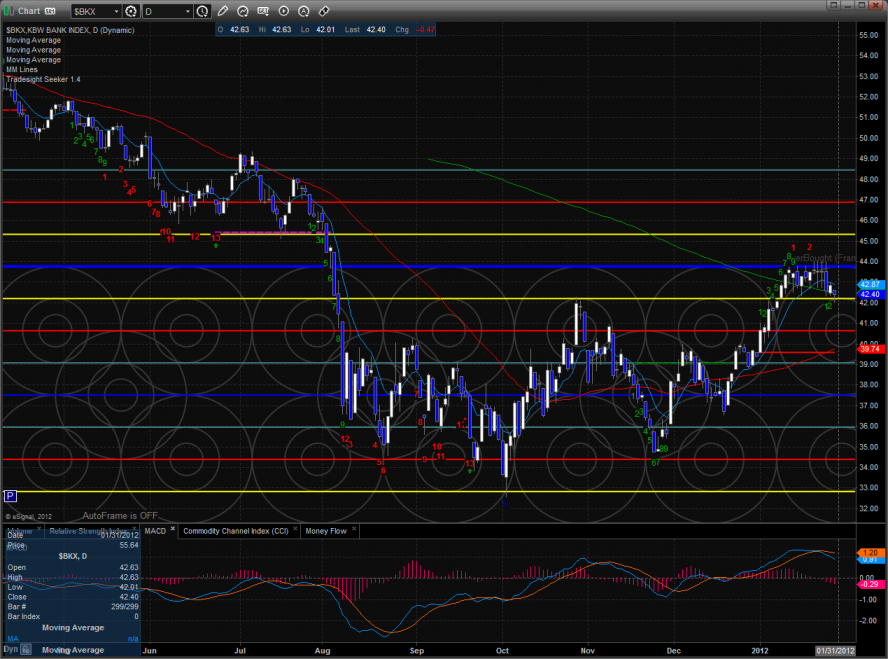Open the studies chart-line icon
Screen dimensions: 888x659
[x=242, y=11]
